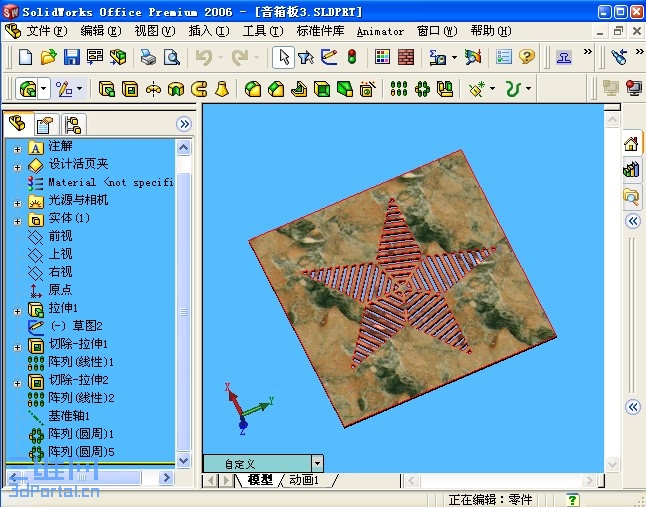This screenshot has width=646, height=507.
Task: Save the part with the floppy icon
Action: (x=72, y=57)
